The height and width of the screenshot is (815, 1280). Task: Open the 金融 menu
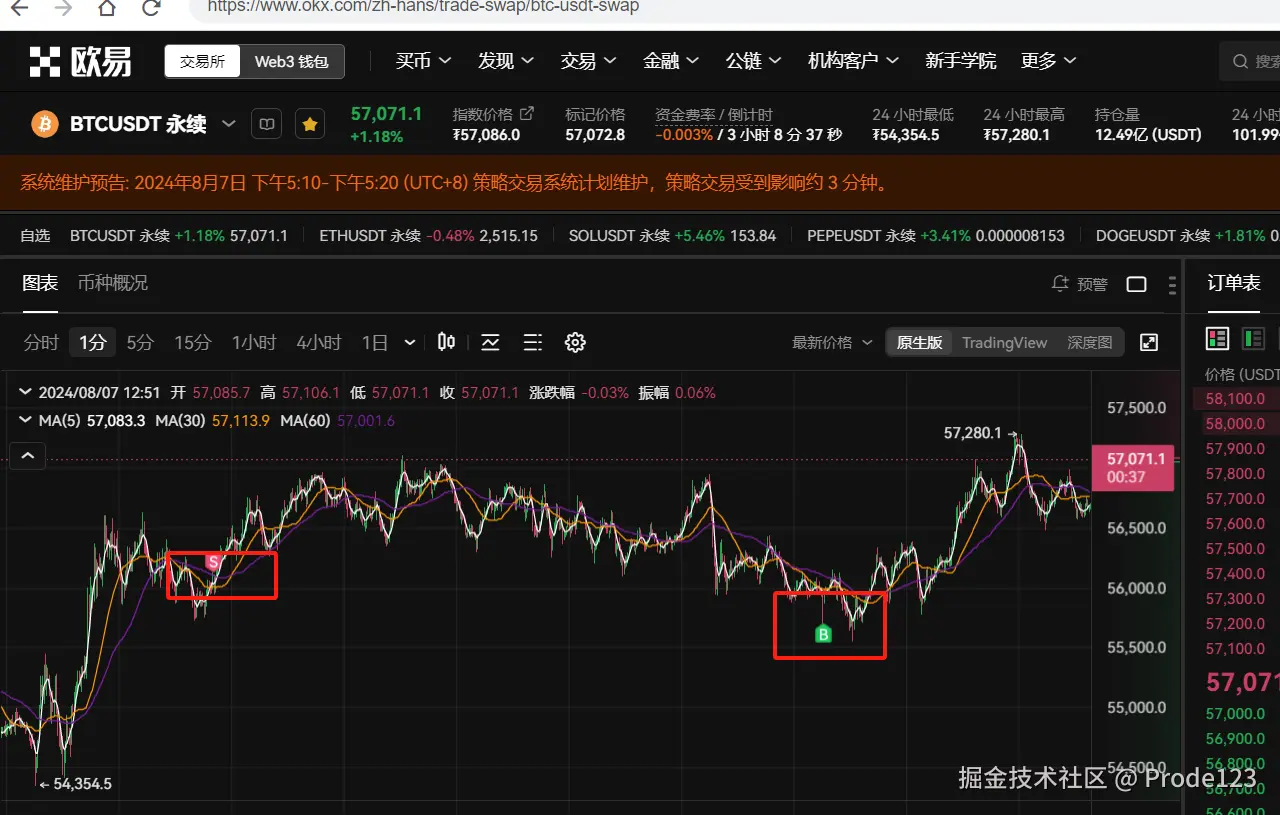(671, 61)
